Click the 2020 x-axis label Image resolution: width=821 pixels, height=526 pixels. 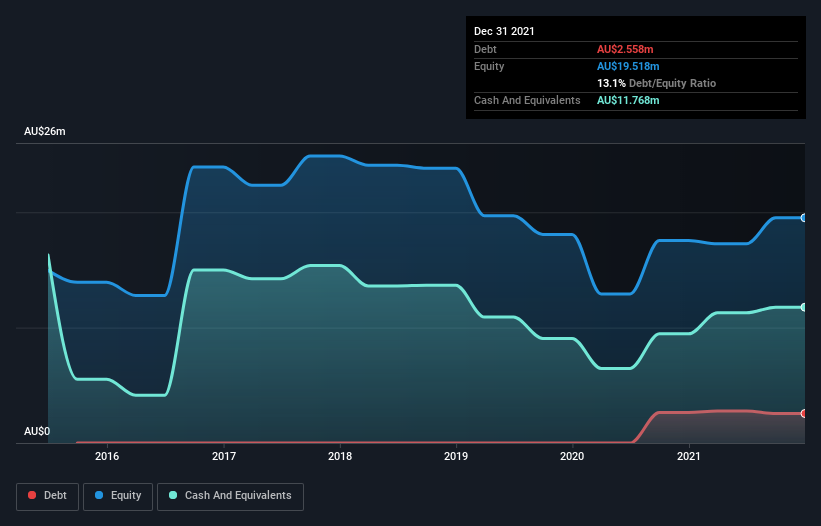pyautogui.click(x=572, y=456)
